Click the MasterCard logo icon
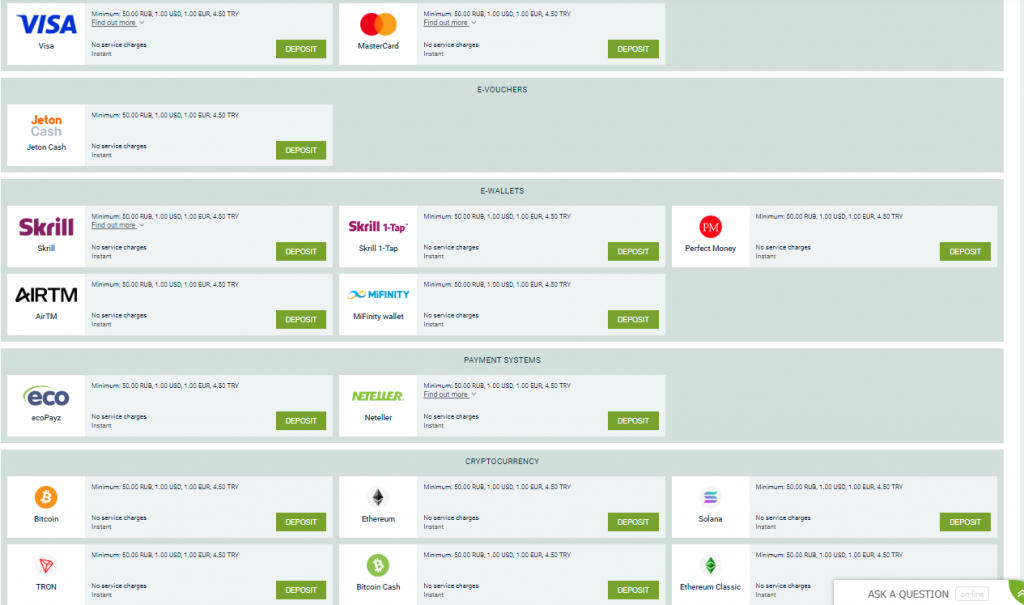 (378, 24)
